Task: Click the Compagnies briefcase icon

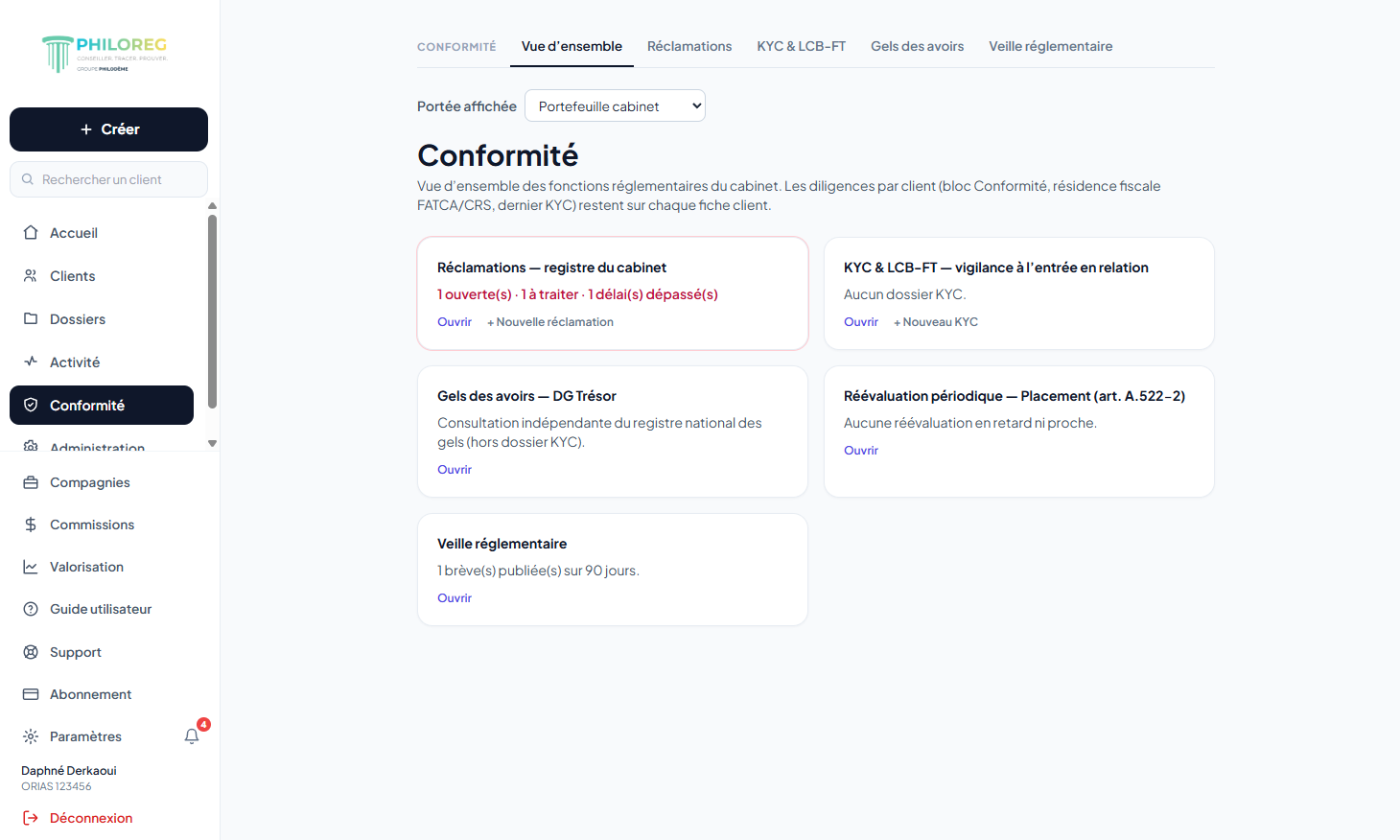Action: click(31, 482)
